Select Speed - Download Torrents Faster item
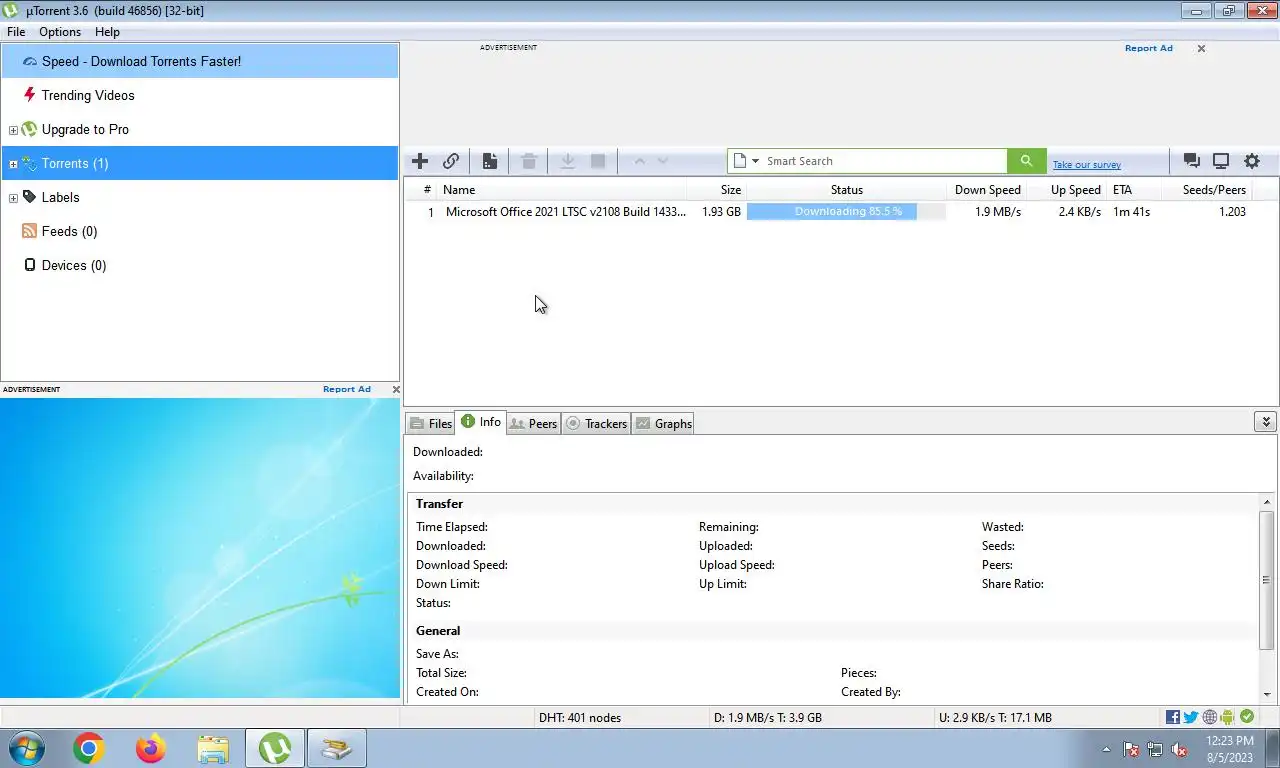The width and height of the screenshot is (1280, 768). click(x=200, y=61)
